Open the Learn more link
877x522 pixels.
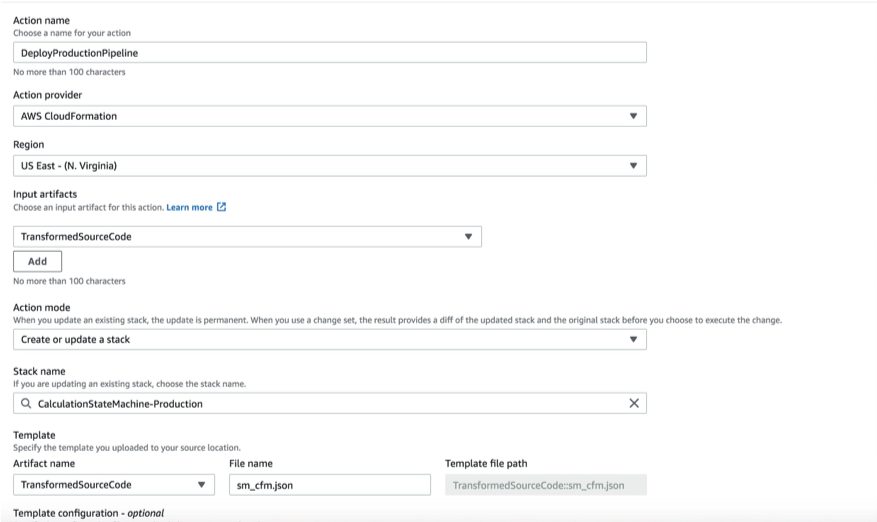click(x=189, y=208)
